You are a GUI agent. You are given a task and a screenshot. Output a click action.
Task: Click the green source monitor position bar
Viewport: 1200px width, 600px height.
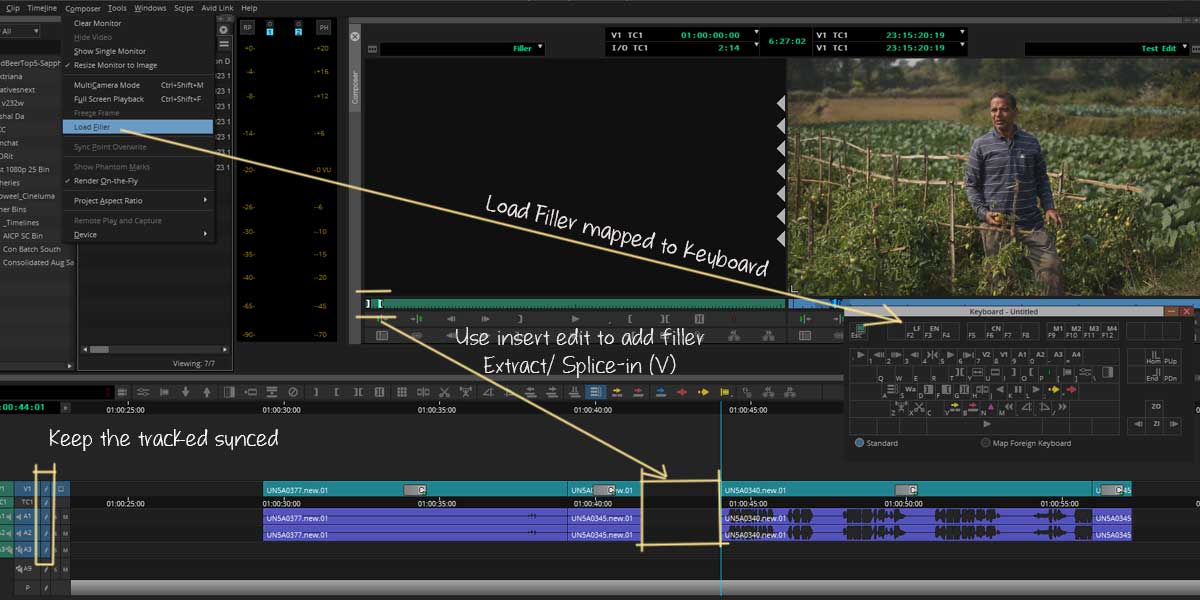coord(582,303)
